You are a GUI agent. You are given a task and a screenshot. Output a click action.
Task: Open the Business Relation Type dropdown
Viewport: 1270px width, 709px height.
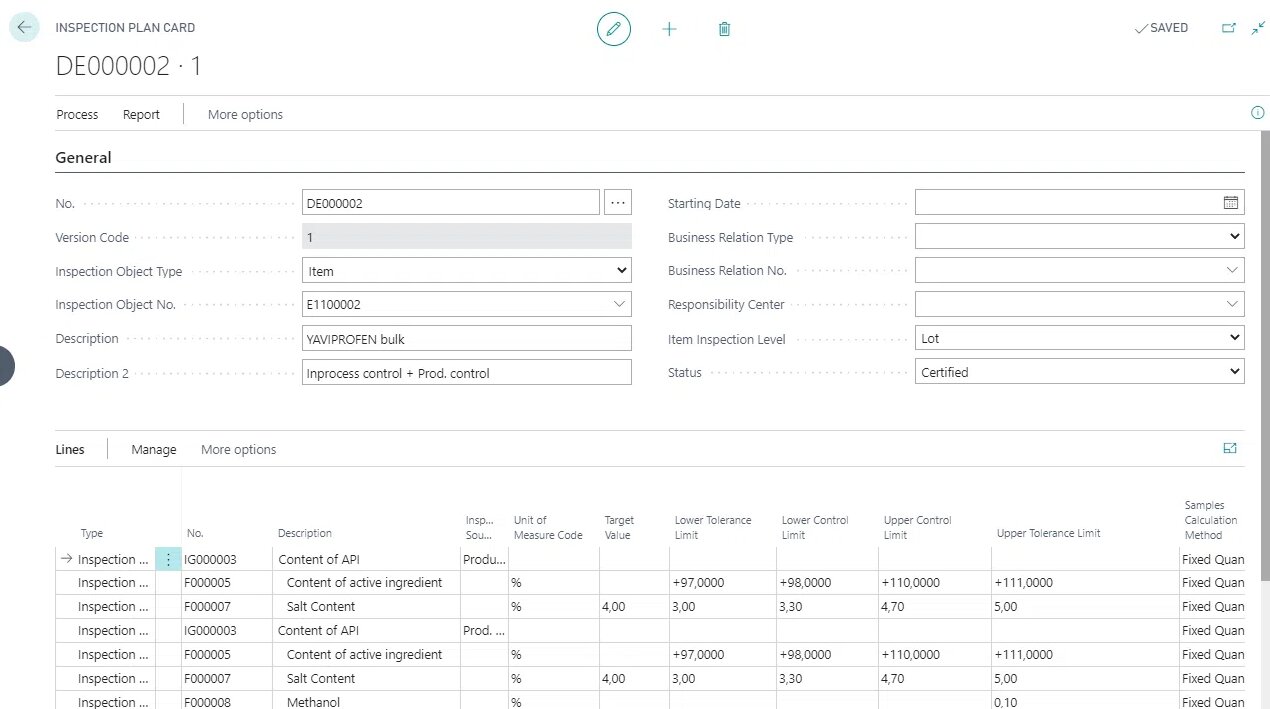point(1079,237)
